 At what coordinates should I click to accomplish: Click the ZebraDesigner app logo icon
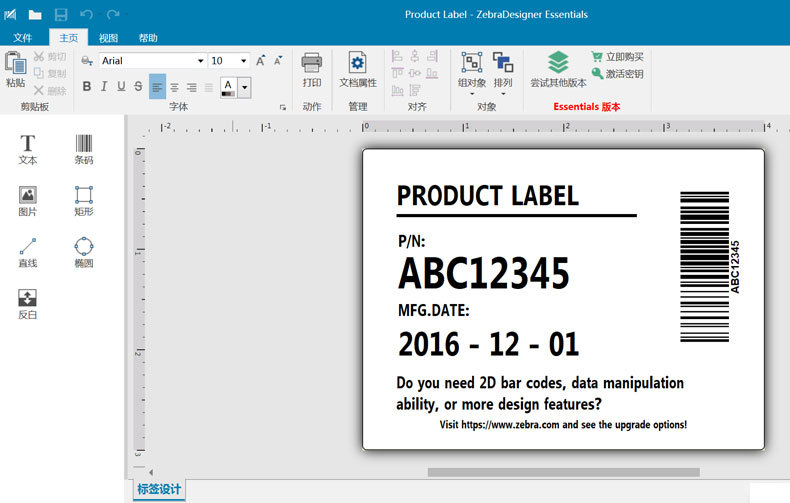pyautogui.click(x=10, y=15)
